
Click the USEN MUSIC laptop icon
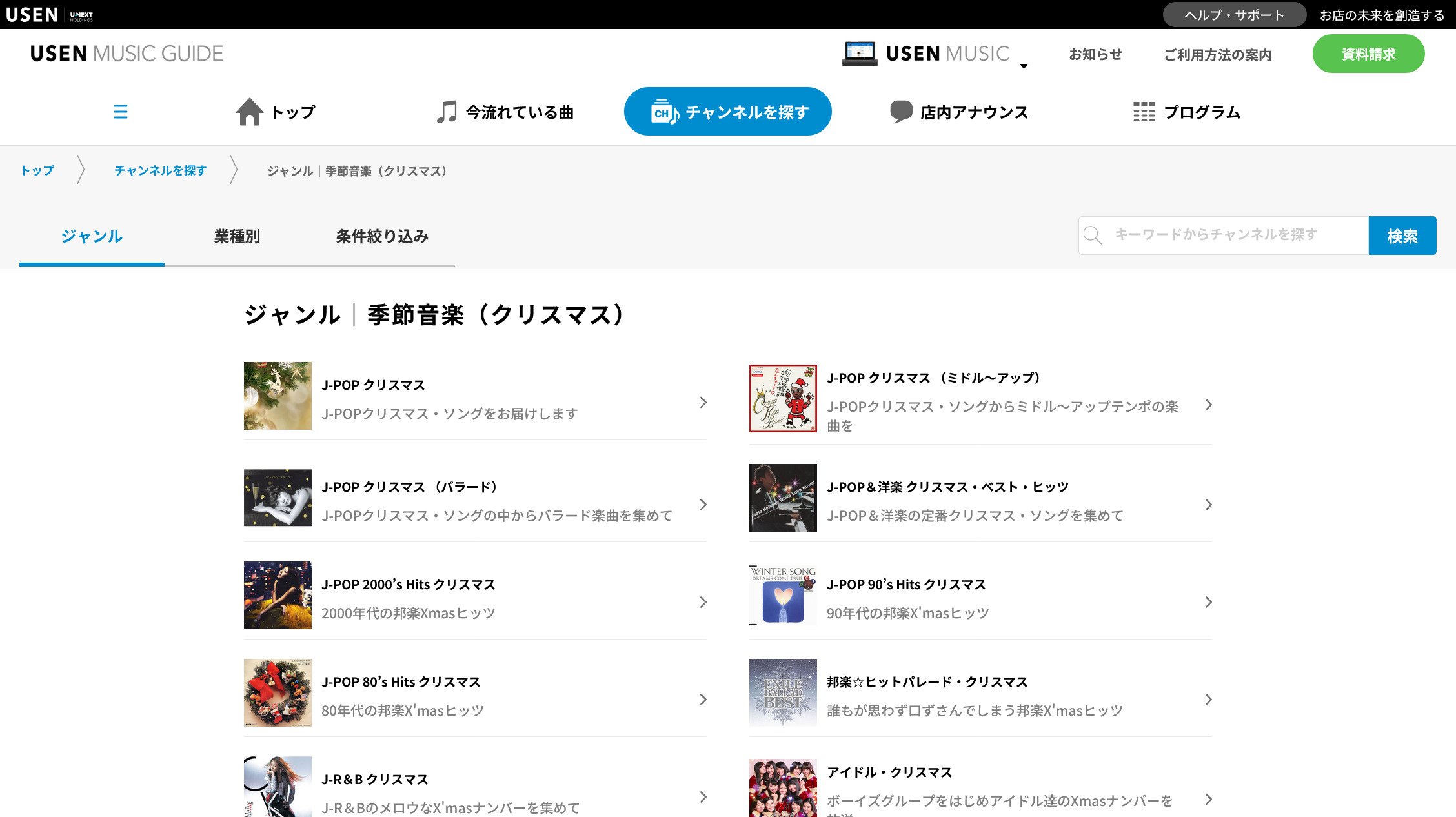coord(859,54)
